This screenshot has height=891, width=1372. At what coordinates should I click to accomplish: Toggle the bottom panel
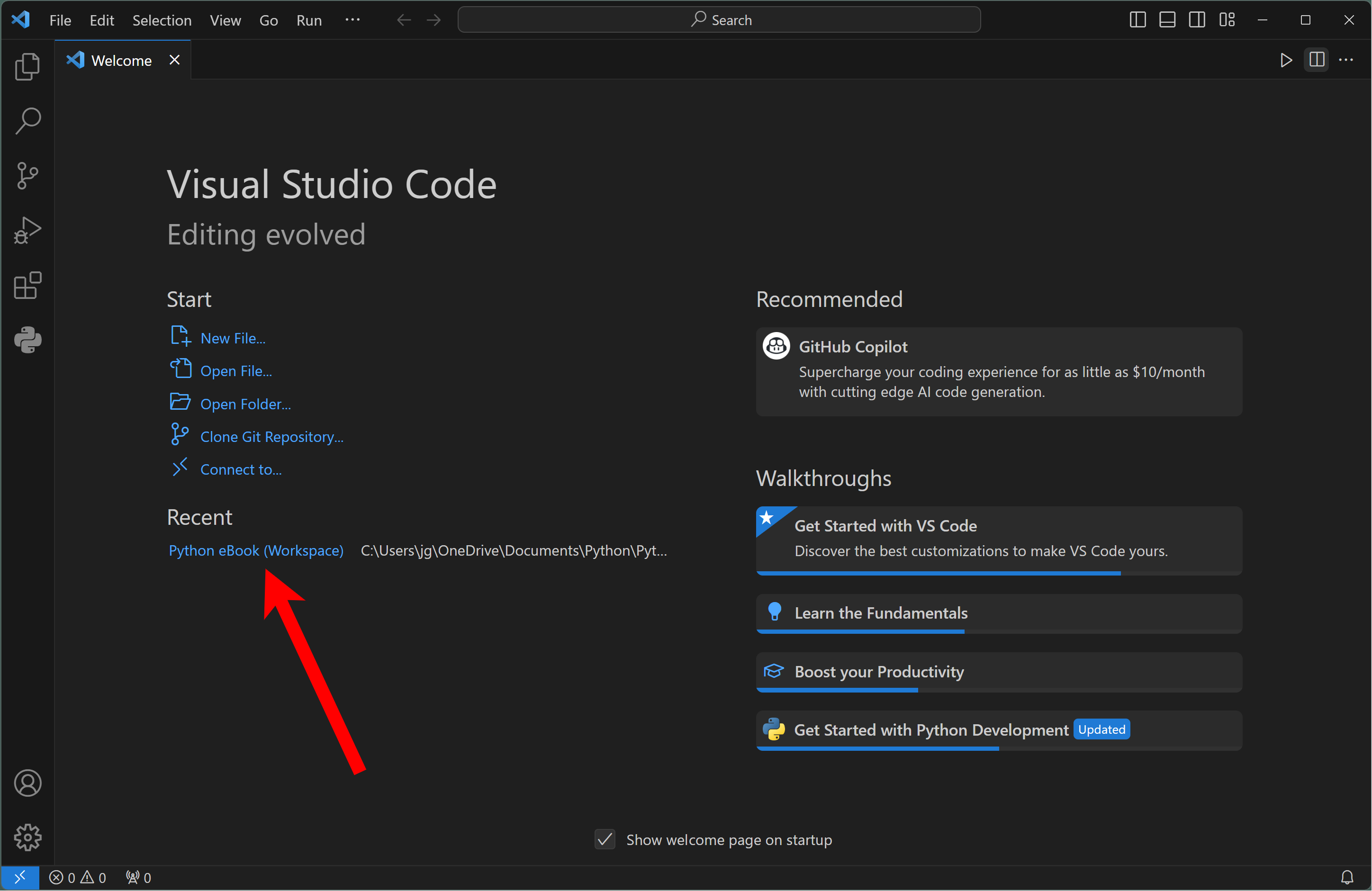(1167, 20)
